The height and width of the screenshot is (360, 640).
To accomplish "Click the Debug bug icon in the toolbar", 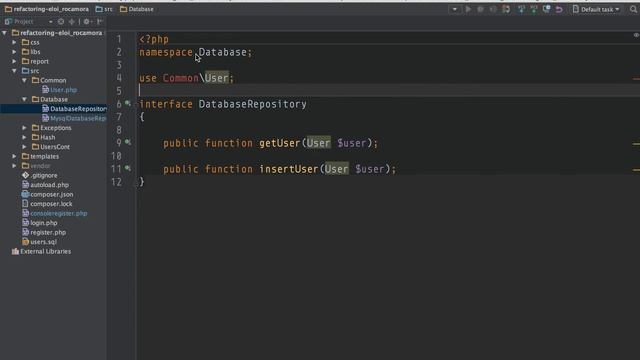I will [480, 9].
